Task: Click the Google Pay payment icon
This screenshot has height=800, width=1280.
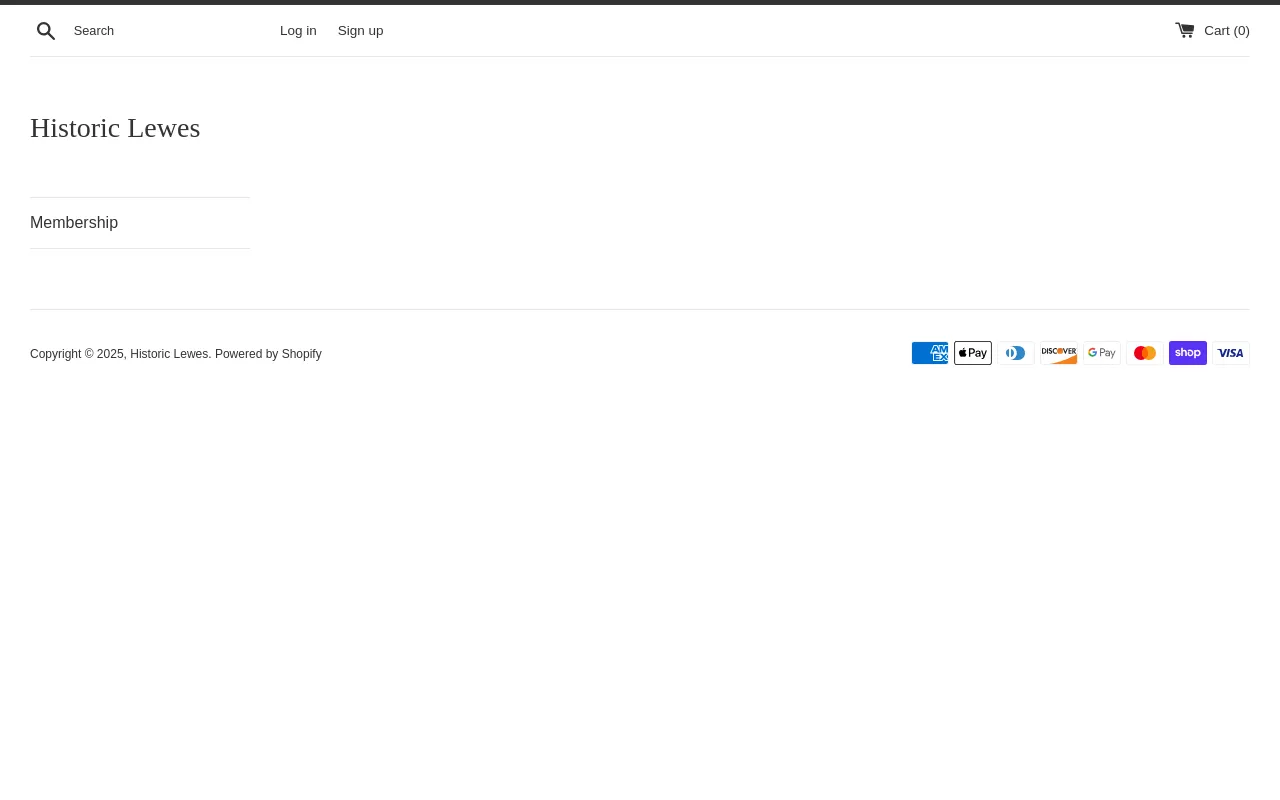Action: pos(1102,353)
